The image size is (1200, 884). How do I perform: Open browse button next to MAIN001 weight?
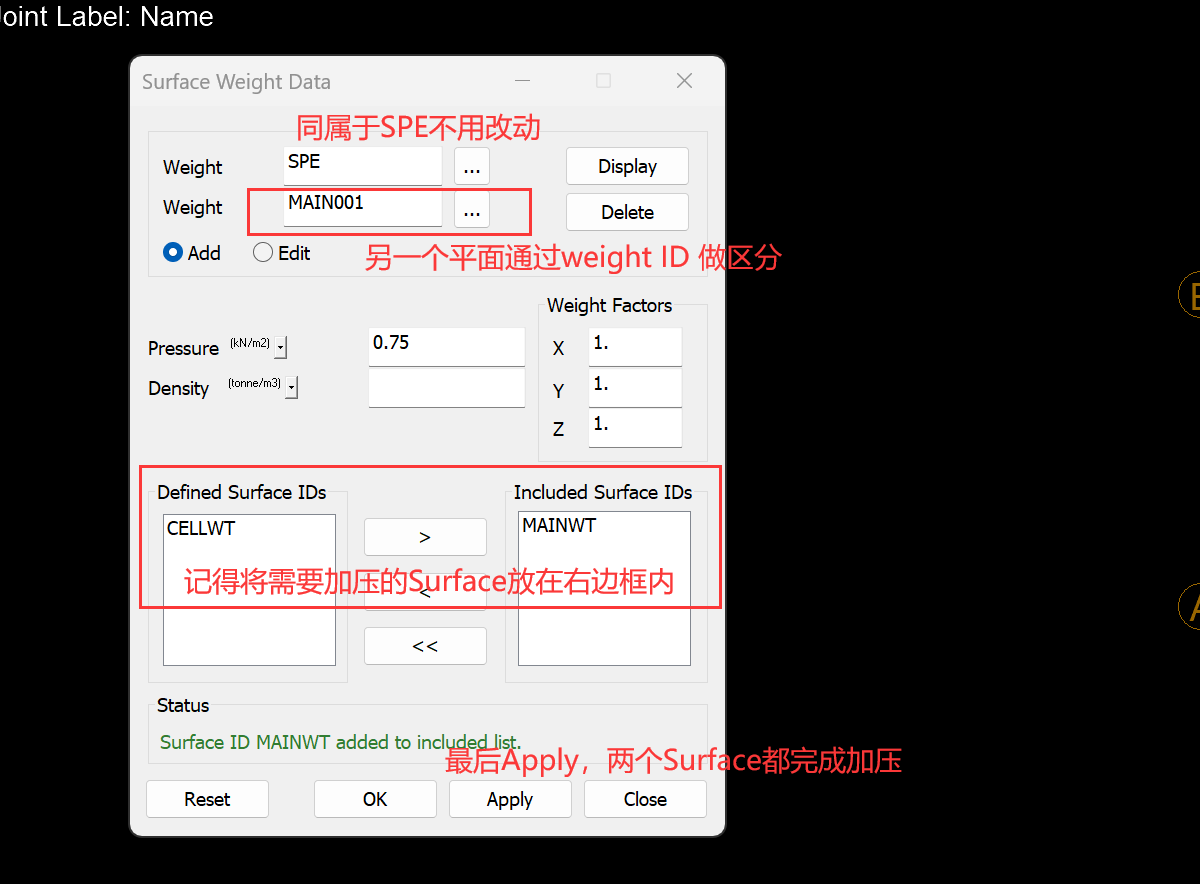(472, 211)
